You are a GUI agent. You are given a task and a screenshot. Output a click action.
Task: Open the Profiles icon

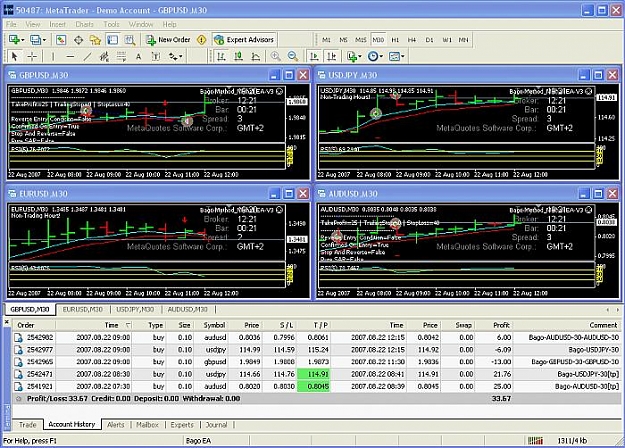pyautogui.click(x=36, y=40)
